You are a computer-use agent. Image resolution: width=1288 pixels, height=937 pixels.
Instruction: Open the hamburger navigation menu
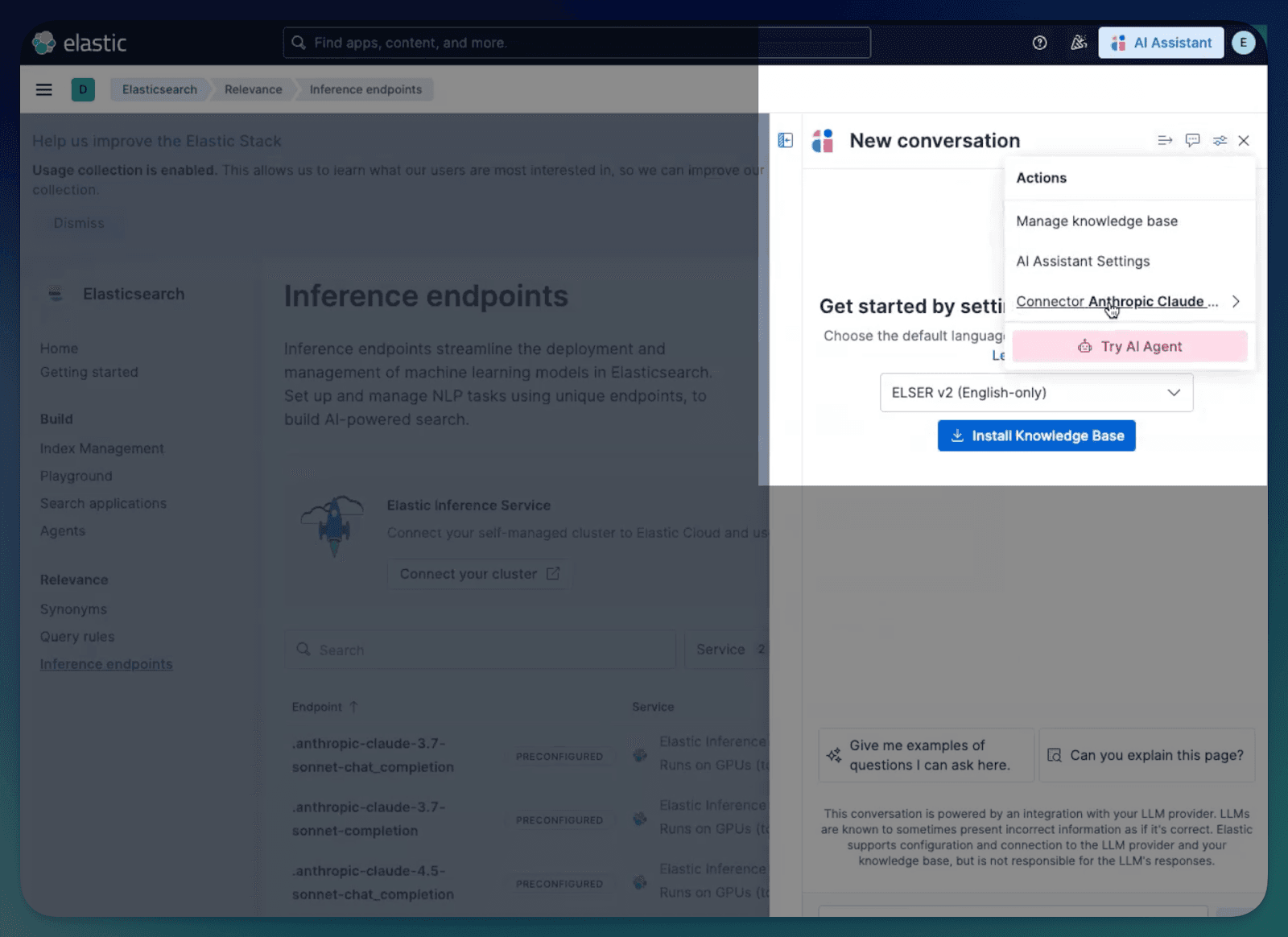(43, 89)
